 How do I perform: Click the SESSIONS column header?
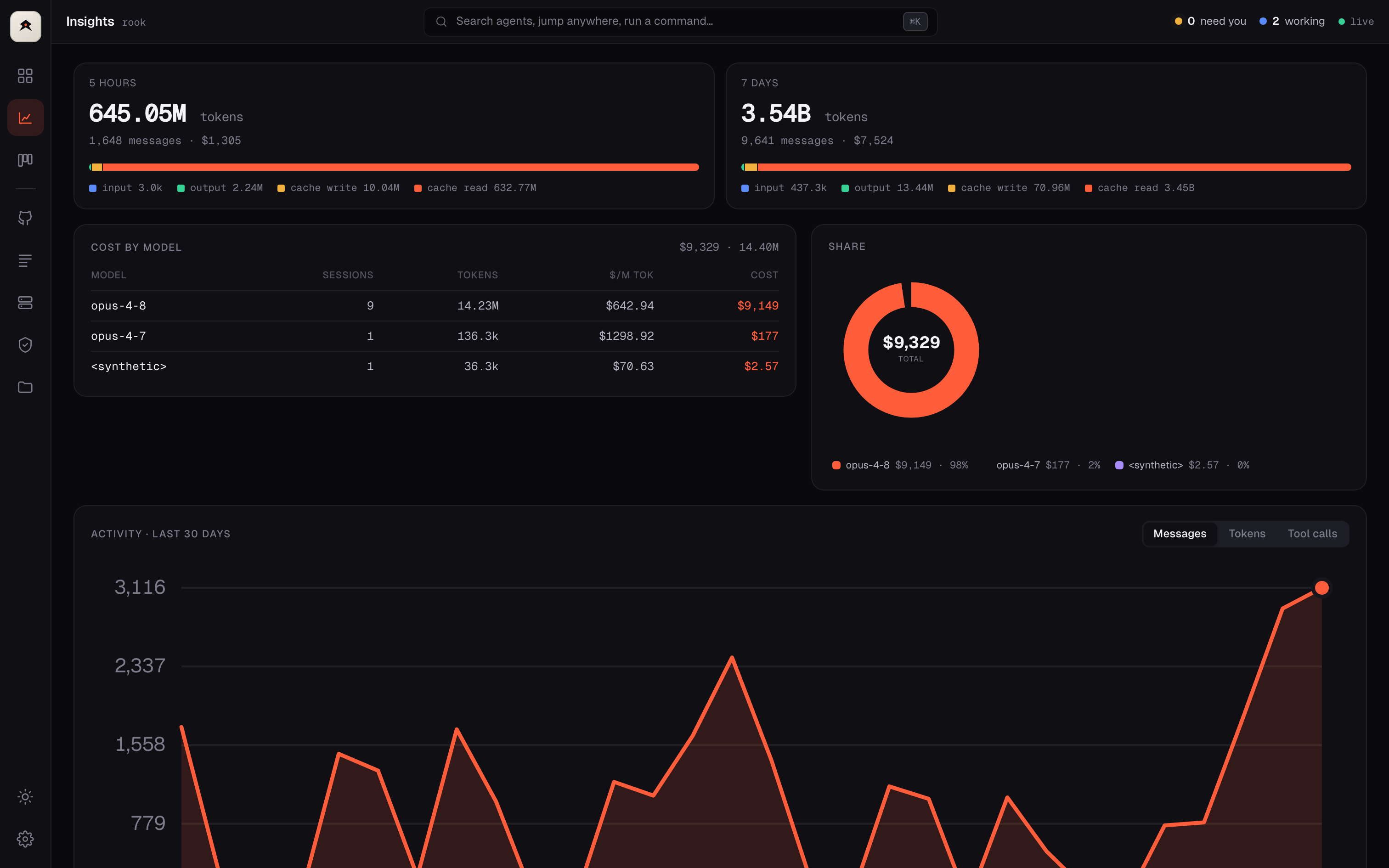pyautogui.click(x=348, y=275)
